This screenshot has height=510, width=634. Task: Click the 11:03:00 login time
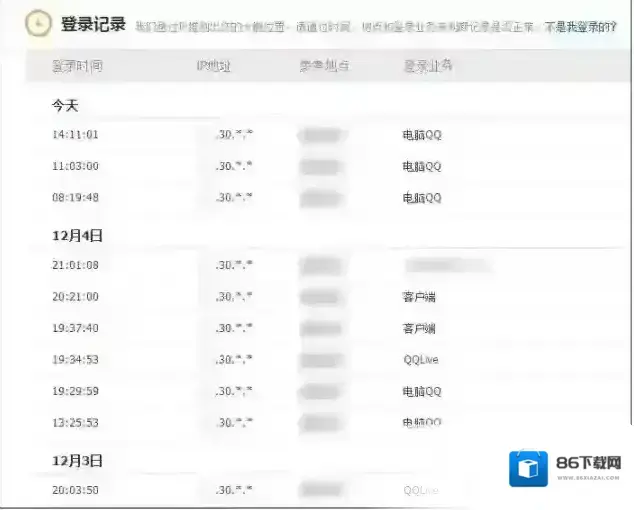[x=75, y=166]
